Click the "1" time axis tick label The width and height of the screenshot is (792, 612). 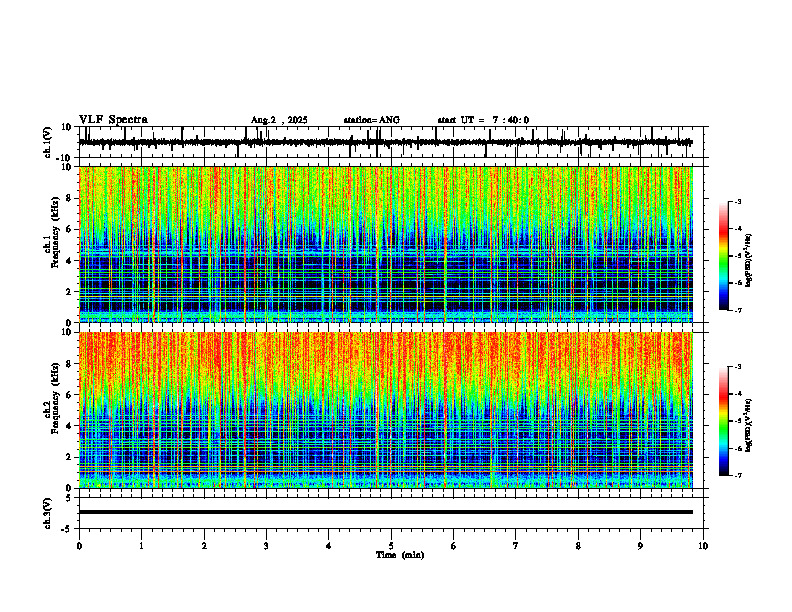141,546
